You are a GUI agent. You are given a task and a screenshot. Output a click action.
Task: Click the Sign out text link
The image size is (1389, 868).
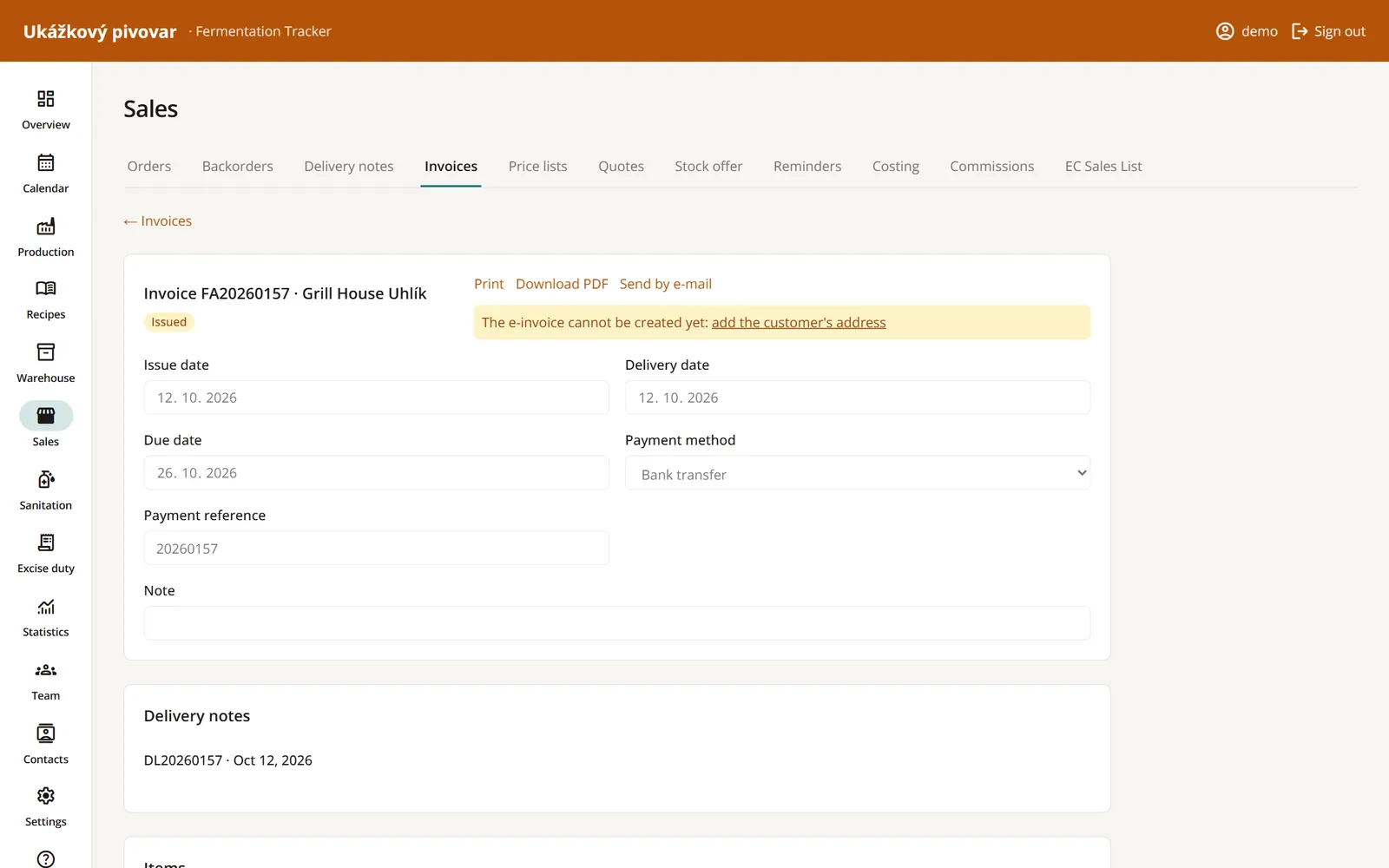[1340, 31]
